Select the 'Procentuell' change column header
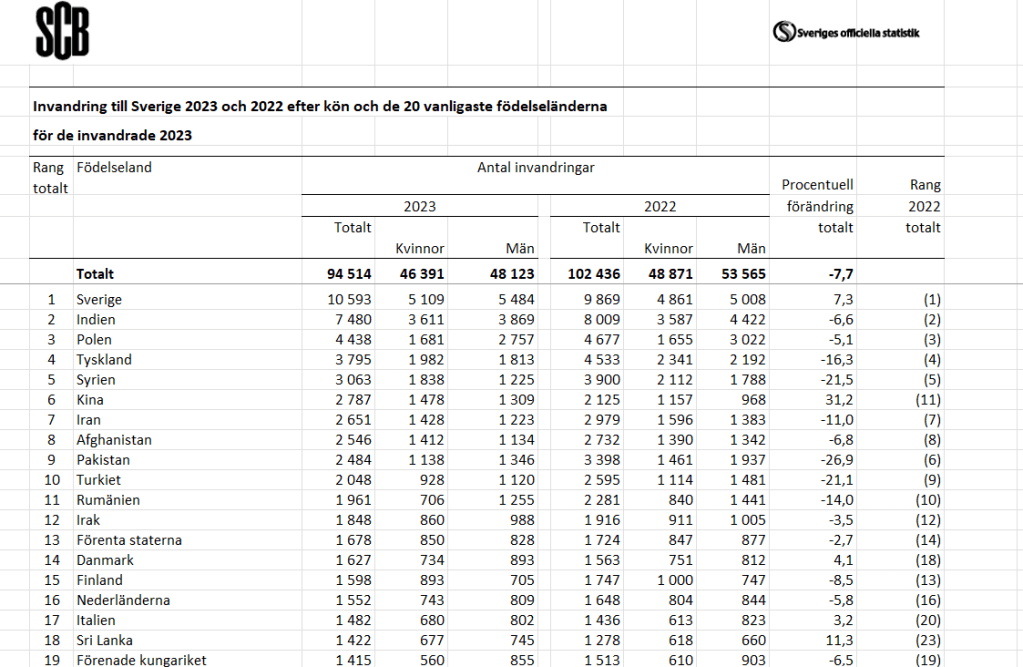The width and height of the screenshot is (1023, 667). point(817,186)
